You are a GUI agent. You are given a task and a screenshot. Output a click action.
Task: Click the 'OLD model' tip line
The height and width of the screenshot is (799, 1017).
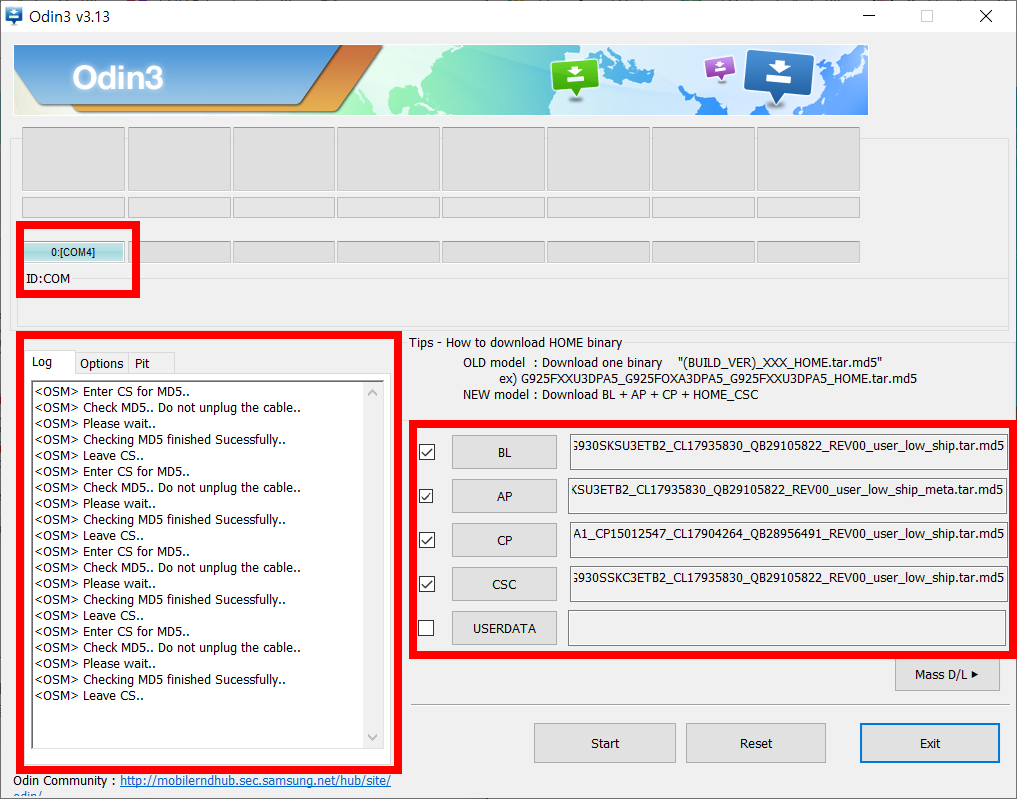[x=673, y=363]
